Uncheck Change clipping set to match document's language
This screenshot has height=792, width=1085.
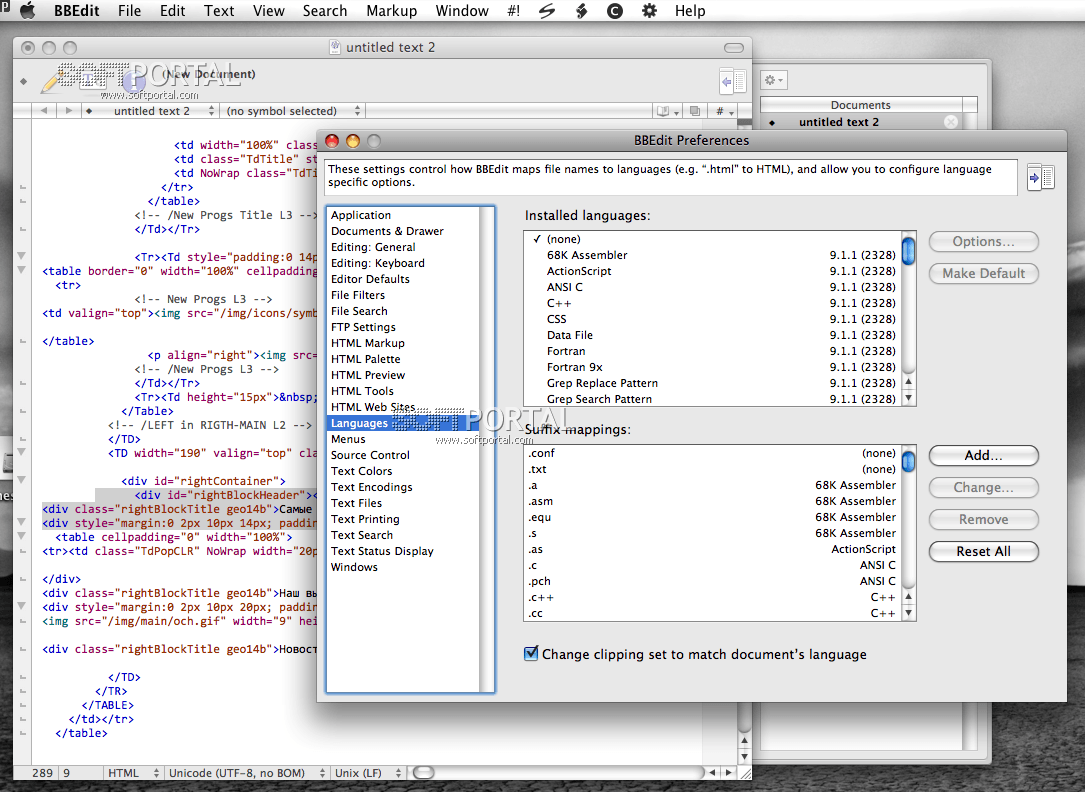click(x=531, y=654)
